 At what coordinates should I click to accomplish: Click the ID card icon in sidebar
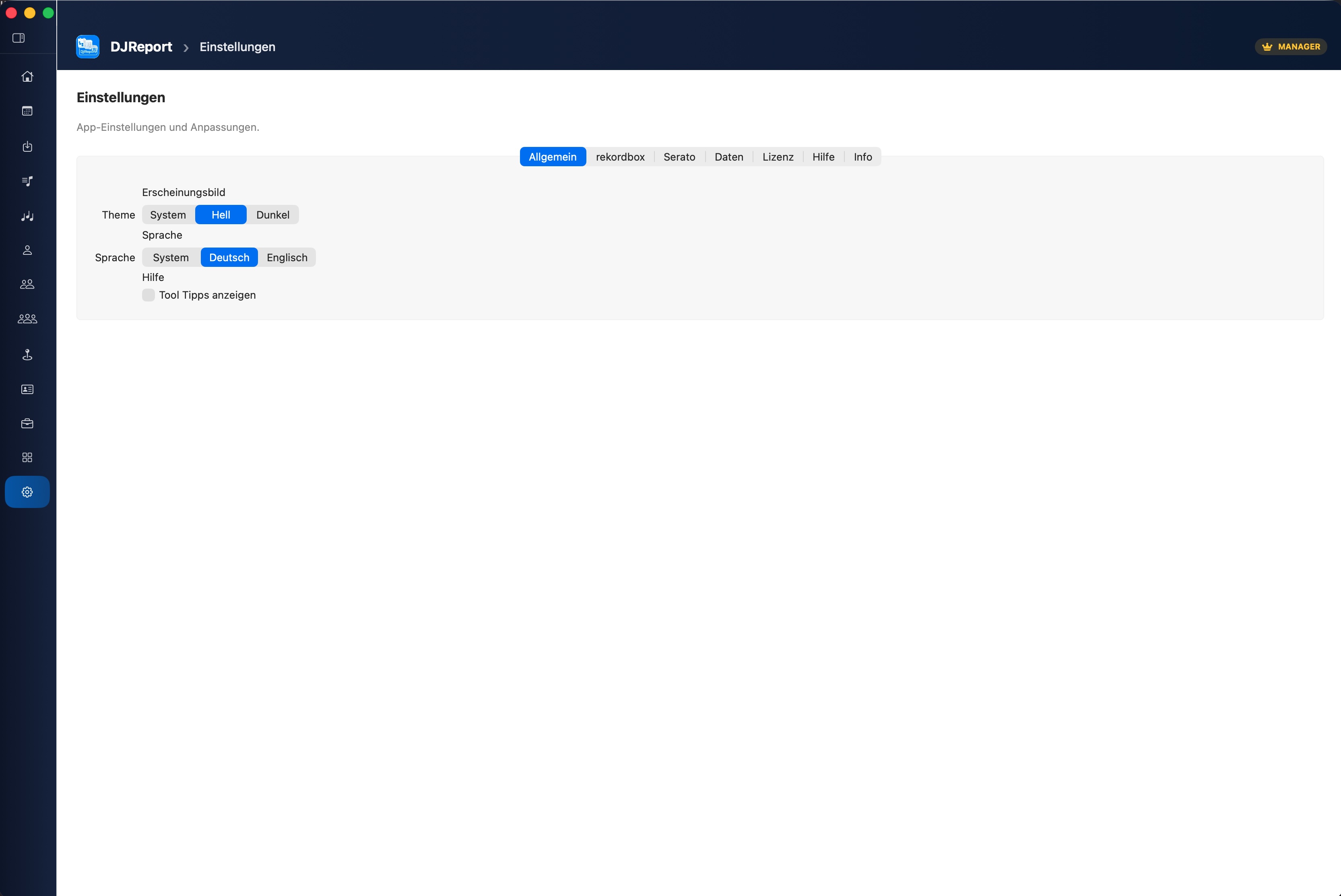(27, 389)
